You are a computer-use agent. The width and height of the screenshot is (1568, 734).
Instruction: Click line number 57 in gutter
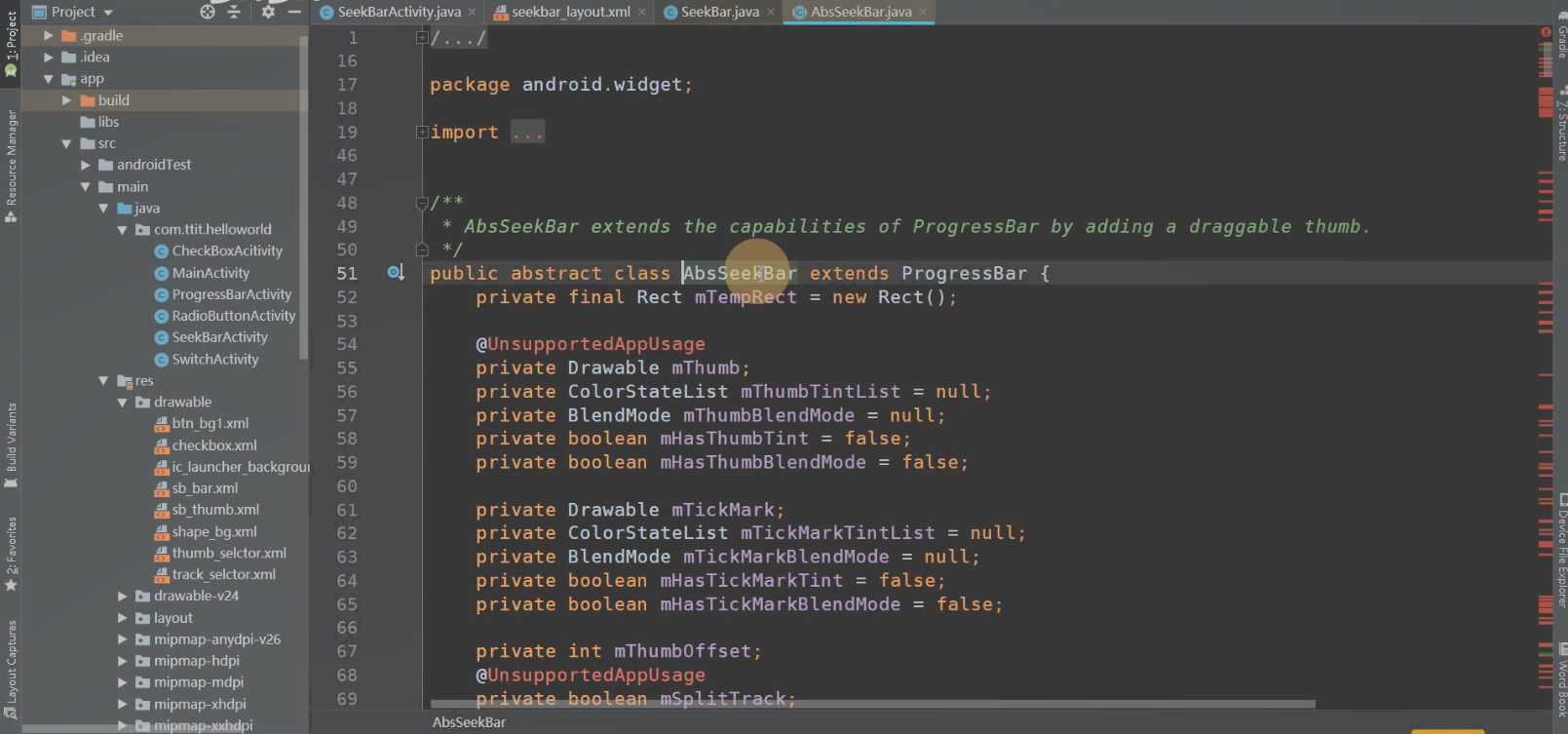coord(347,415)
